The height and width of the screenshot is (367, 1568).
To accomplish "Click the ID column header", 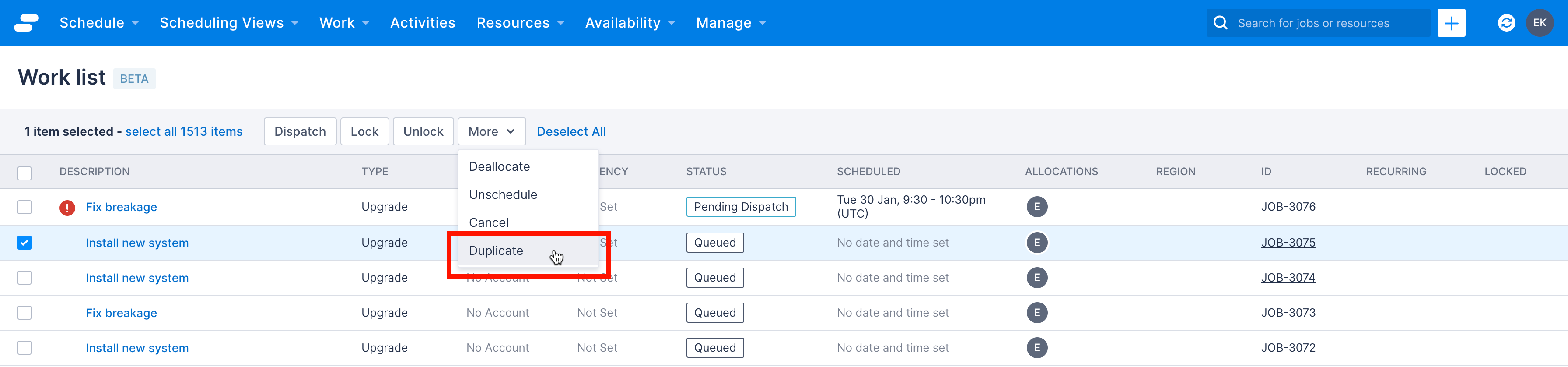I will pos(1266,172).
